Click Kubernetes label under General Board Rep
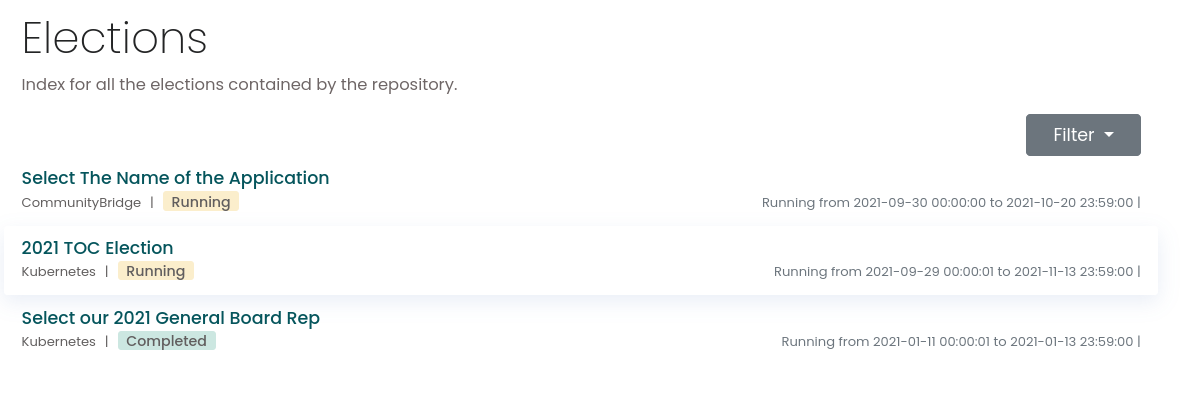 coord(58,341)
